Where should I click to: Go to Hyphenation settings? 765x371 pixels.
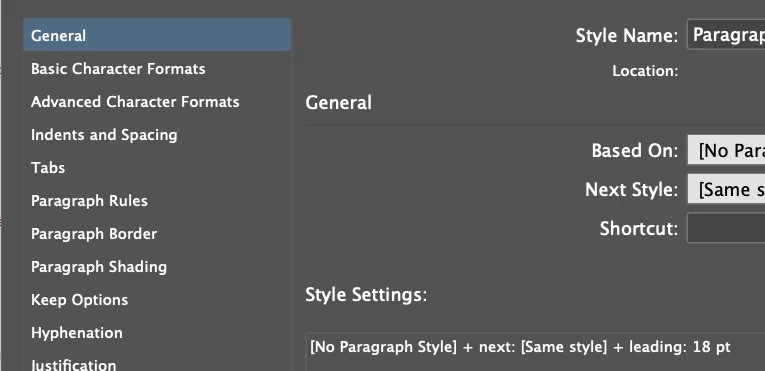coord(157,332)
